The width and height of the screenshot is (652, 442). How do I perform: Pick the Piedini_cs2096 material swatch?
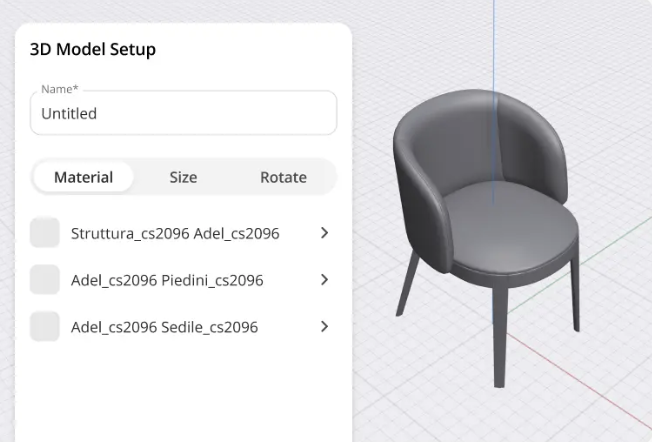(45, 280)
